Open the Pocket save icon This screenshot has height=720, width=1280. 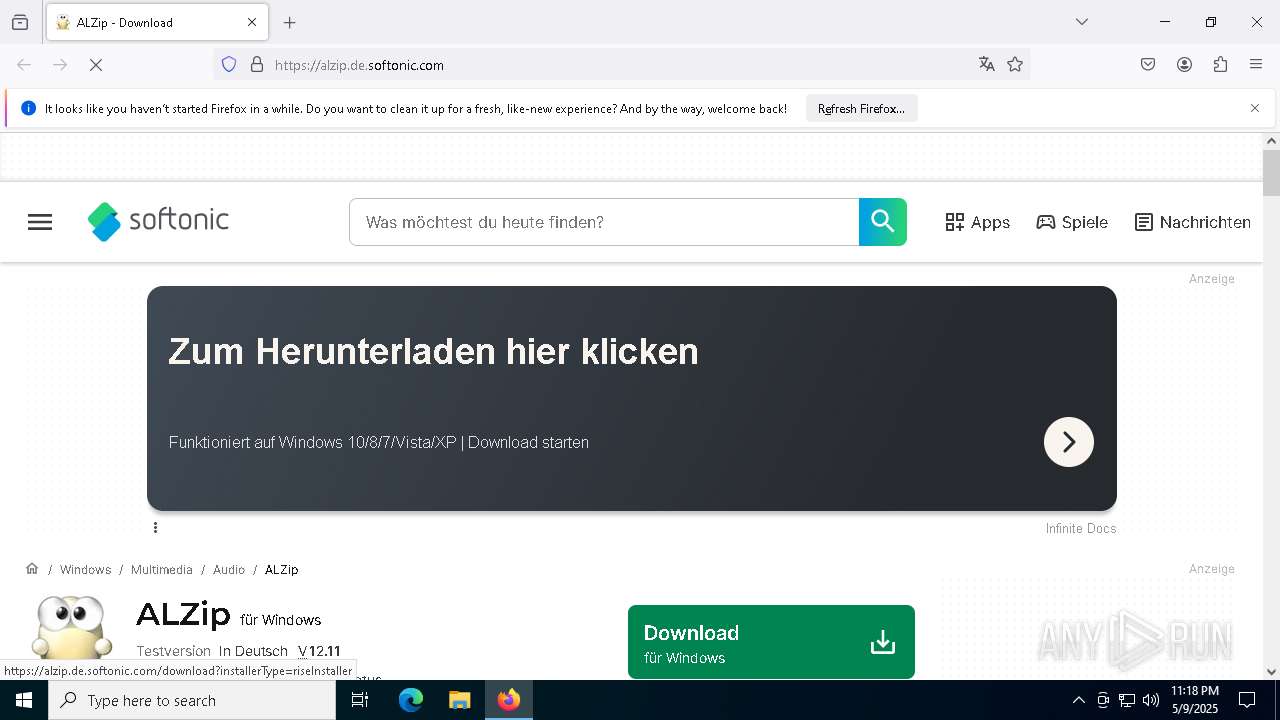tap(1148, 65)
